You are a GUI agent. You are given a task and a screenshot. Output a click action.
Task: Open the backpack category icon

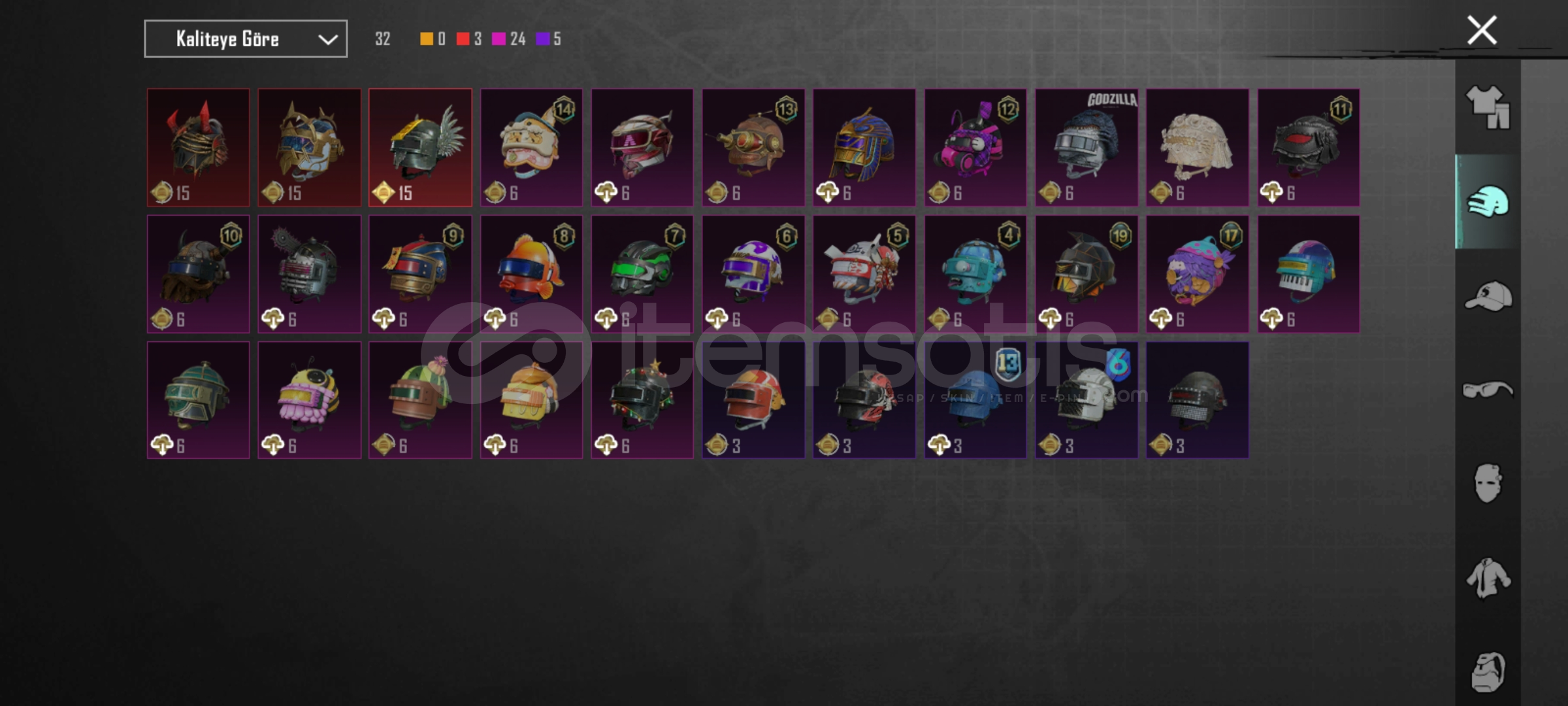click(x=1488, y=671)
